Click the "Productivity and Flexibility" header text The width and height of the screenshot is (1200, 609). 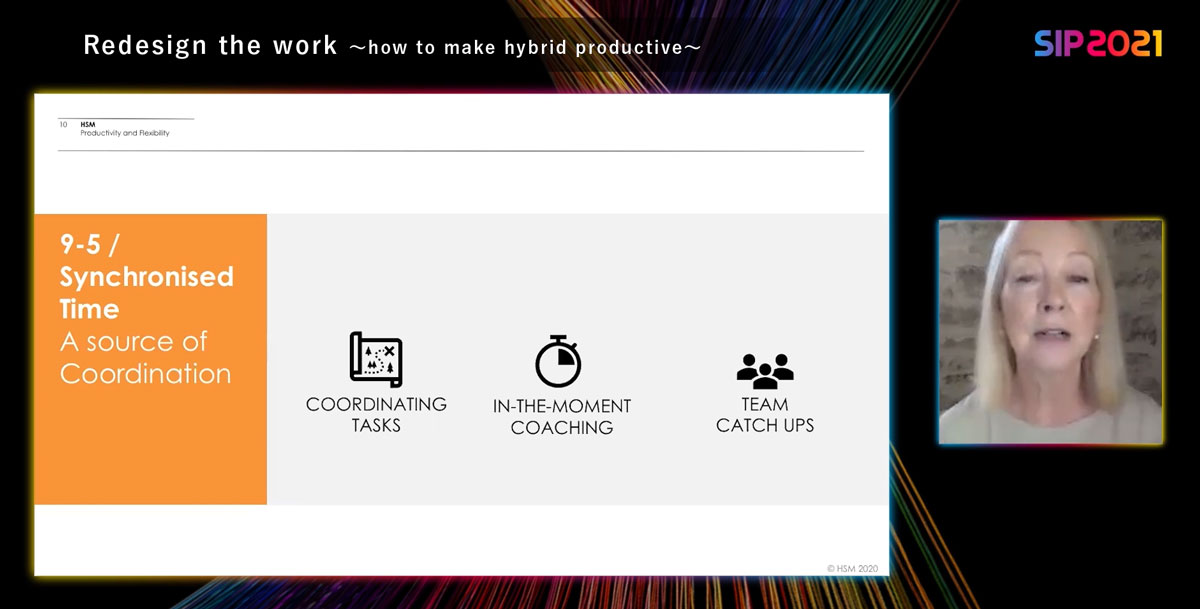[x=125, y=133]
